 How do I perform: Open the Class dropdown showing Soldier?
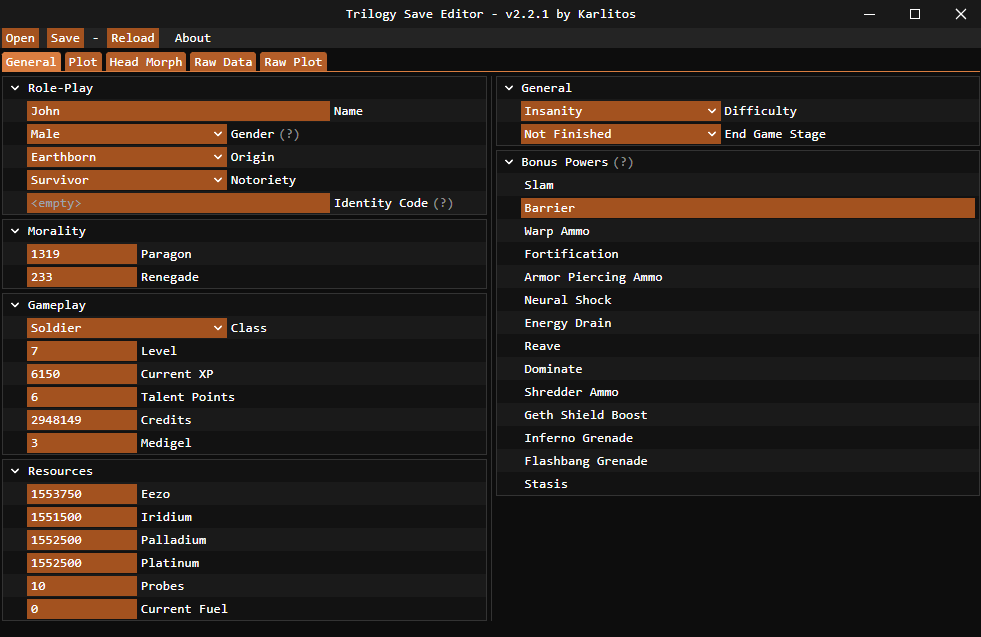pos(126,328)
